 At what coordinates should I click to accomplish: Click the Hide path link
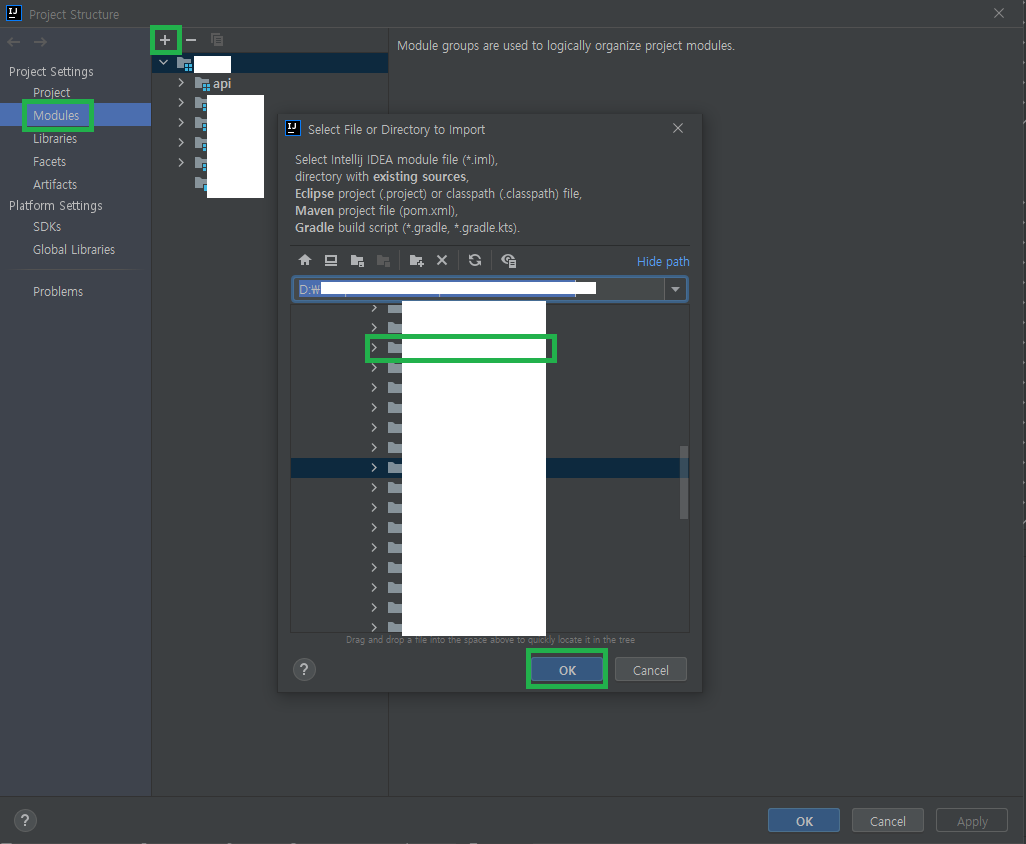coord(663,260)
